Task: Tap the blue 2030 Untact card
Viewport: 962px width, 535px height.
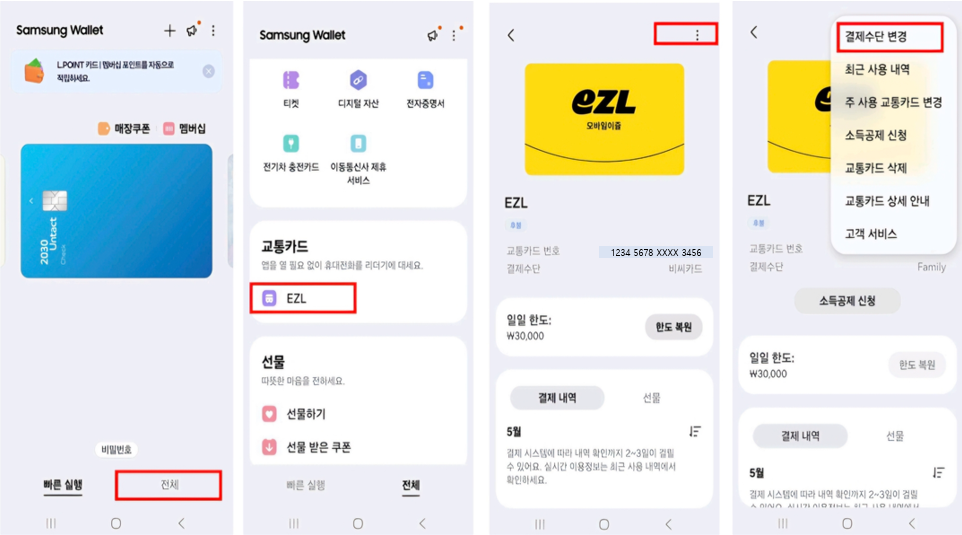Action: pos(117,211)
